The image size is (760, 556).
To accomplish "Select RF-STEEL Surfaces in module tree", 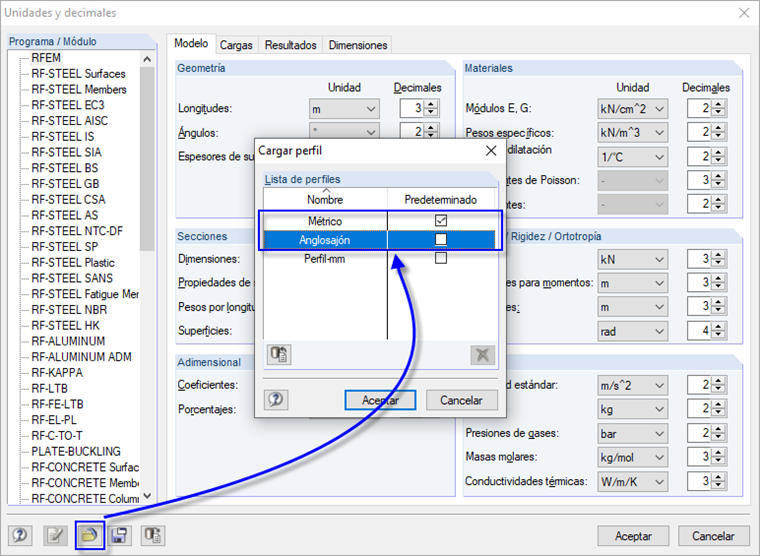I will click(78, 74).
